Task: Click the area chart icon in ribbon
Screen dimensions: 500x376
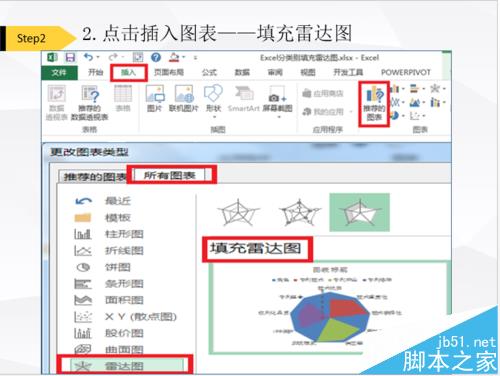Action: click(415, 102)
